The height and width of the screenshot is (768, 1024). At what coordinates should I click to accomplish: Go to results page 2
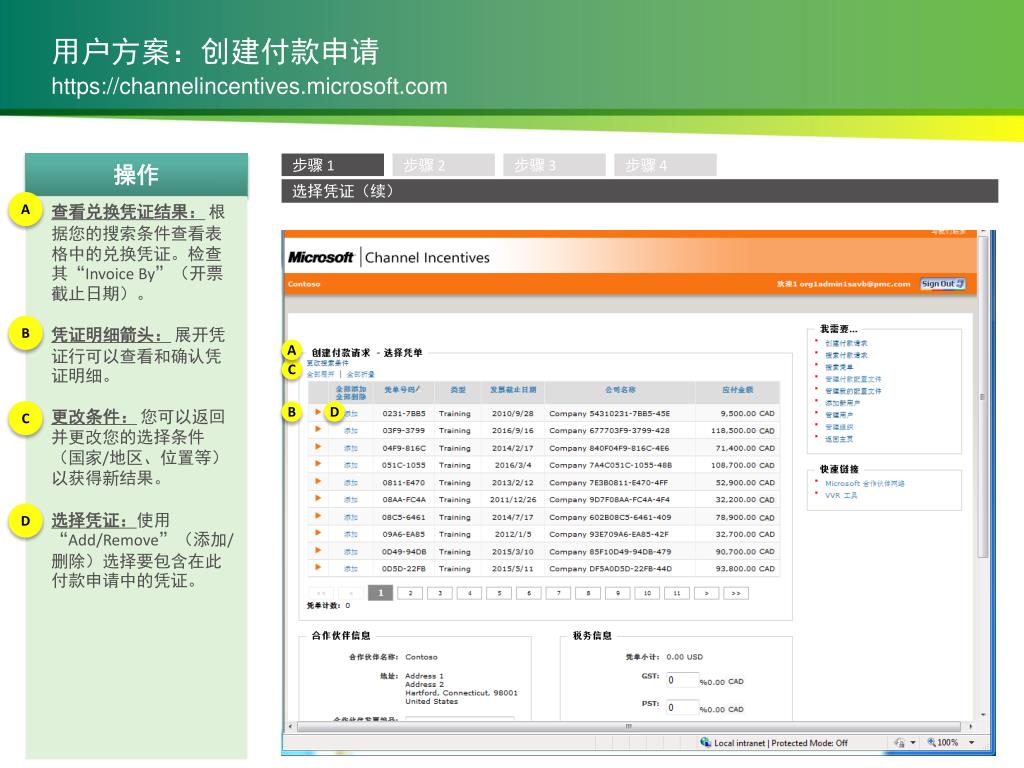(x=410, y=593)
